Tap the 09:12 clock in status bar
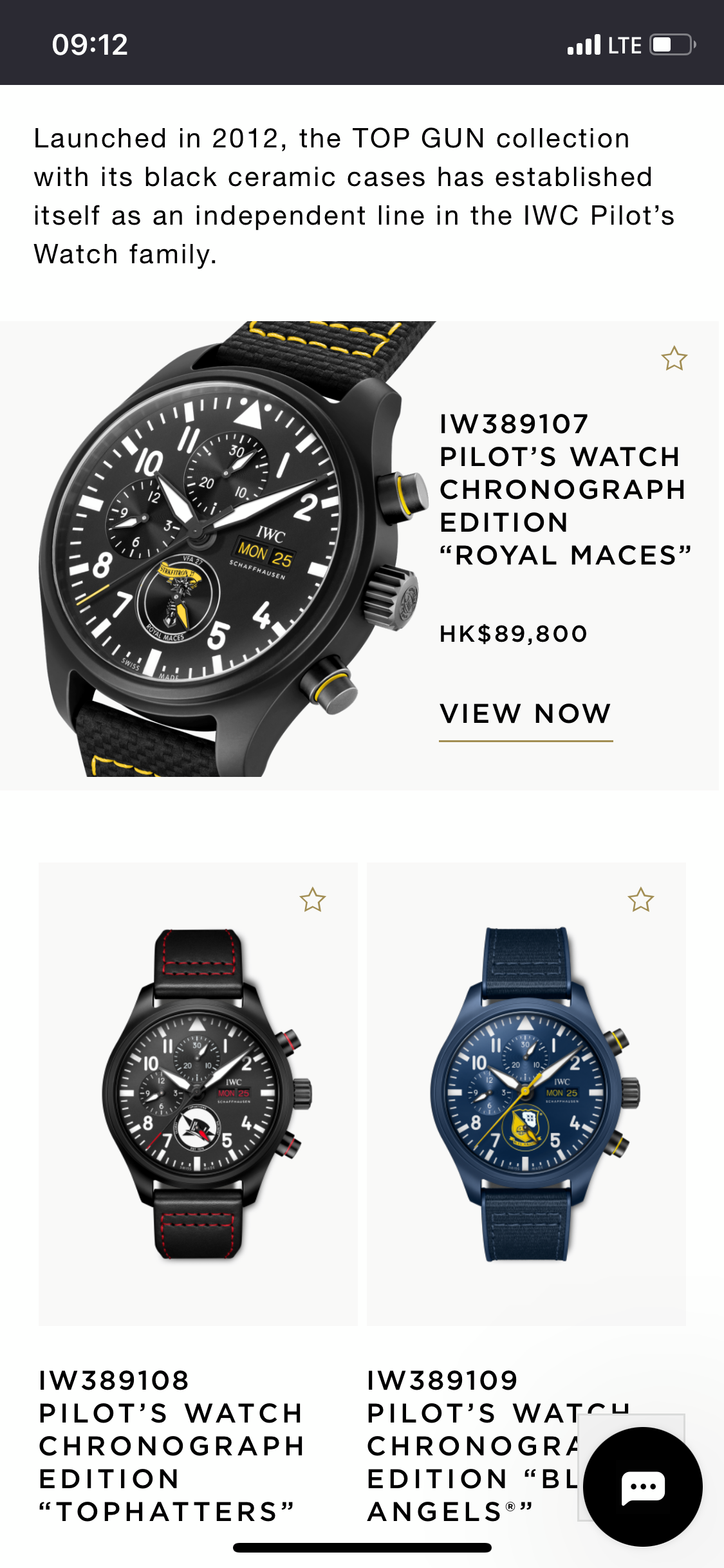The image size is (724, 1568). pyautogui.click(x=90, y=44)
